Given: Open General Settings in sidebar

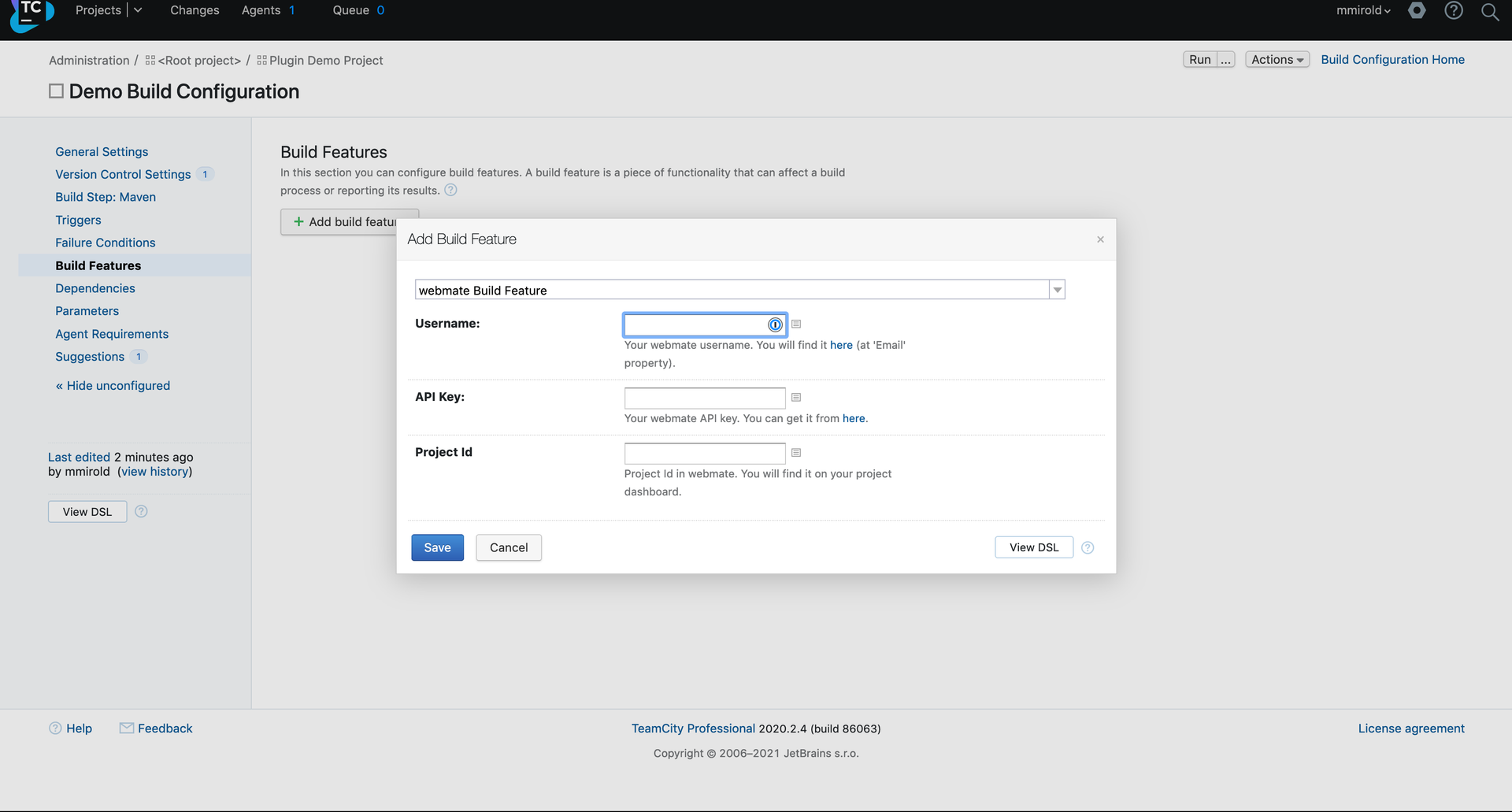Looking at the screenshot, I should [x=102, y=152].
